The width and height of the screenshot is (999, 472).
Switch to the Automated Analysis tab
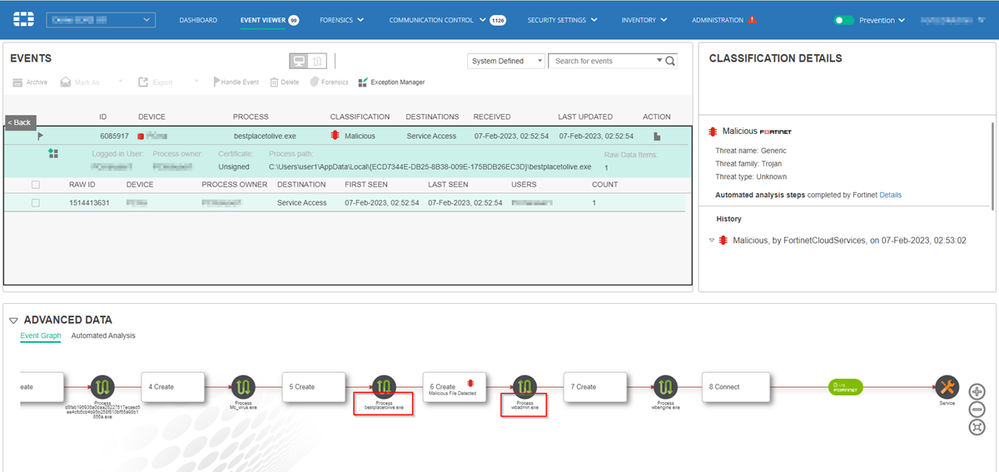point(103,336)
